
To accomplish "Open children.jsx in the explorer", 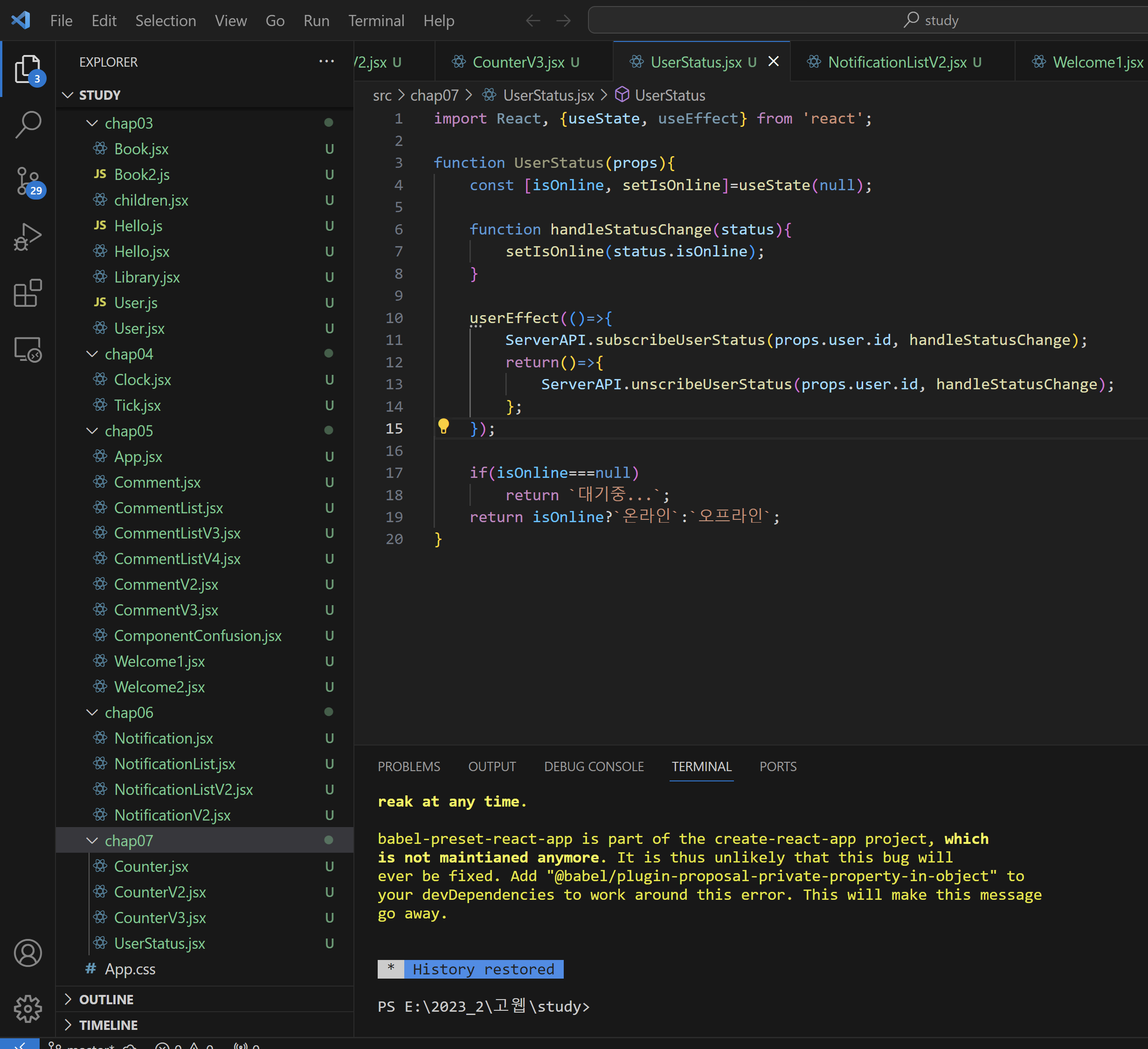I will (x=205, y=200).
